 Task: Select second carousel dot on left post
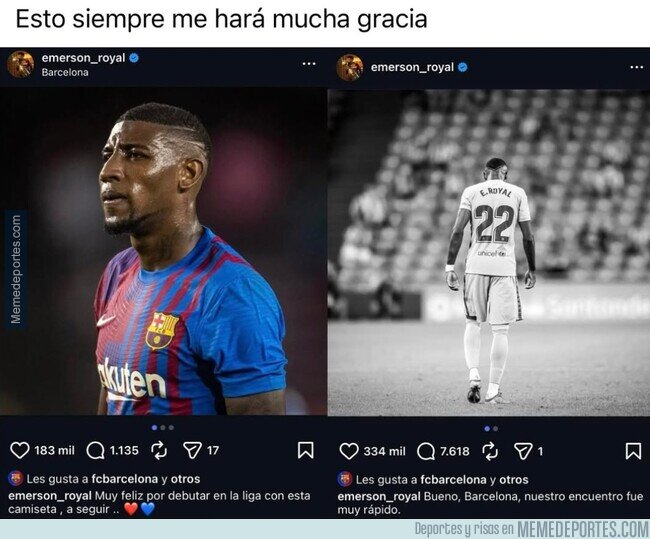tap(163, 427)
